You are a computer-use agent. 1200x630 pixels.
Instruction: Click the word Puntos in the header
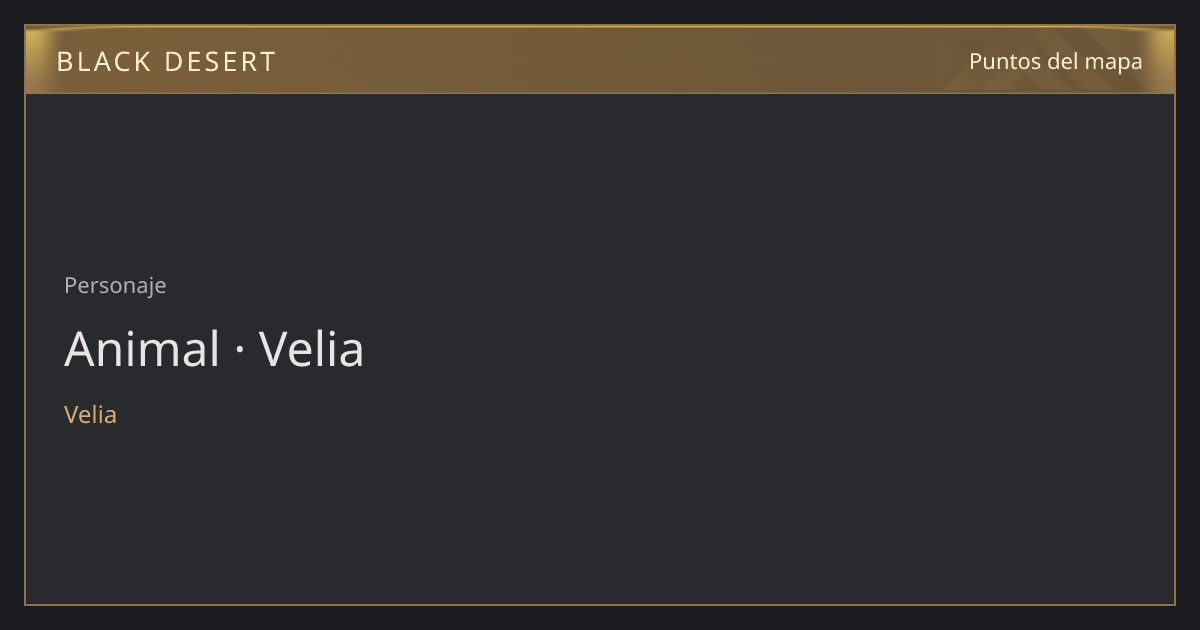coord(1004,61)
